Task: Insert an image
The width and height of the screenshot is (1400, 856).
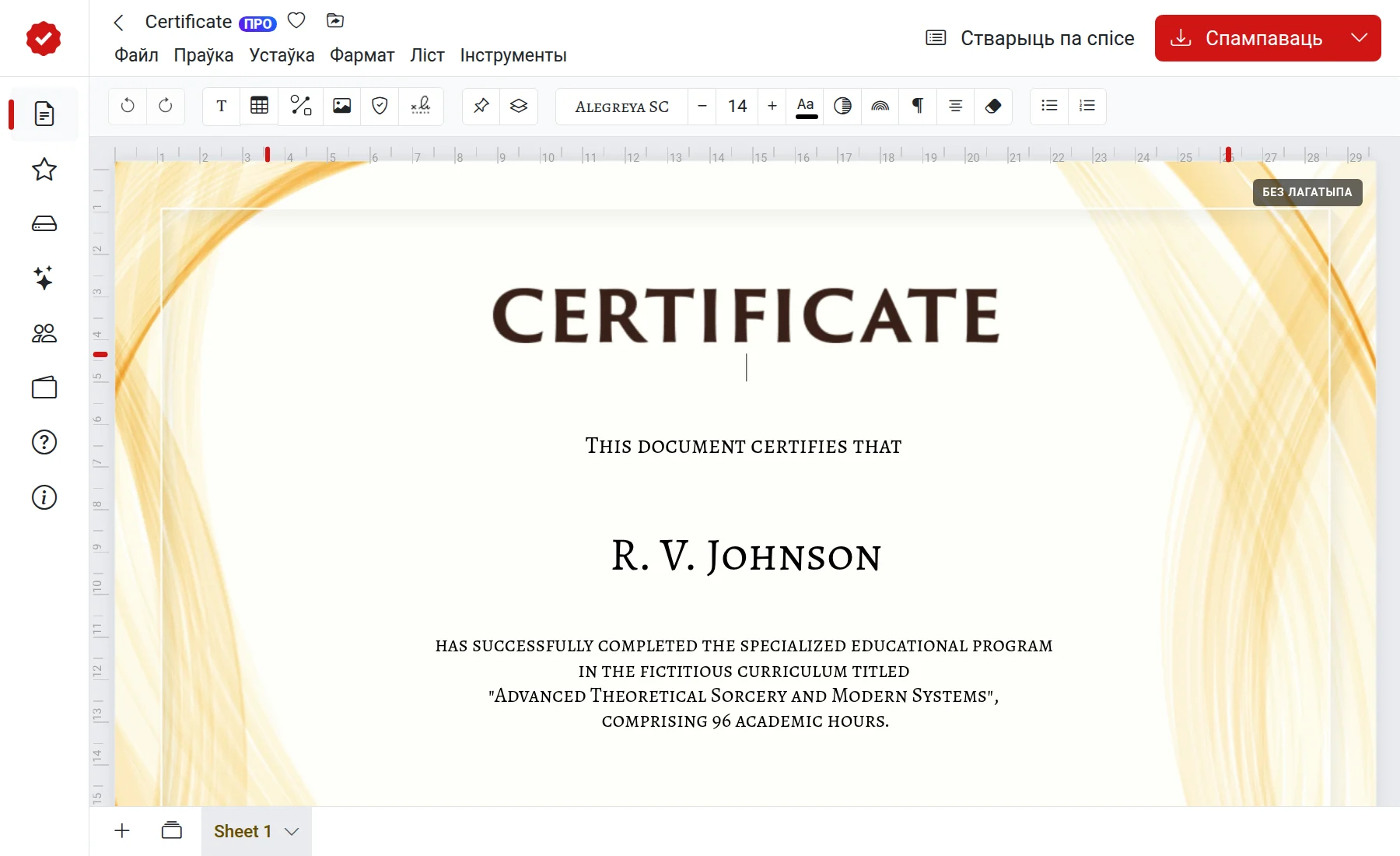Action: [x=341, y=106]
